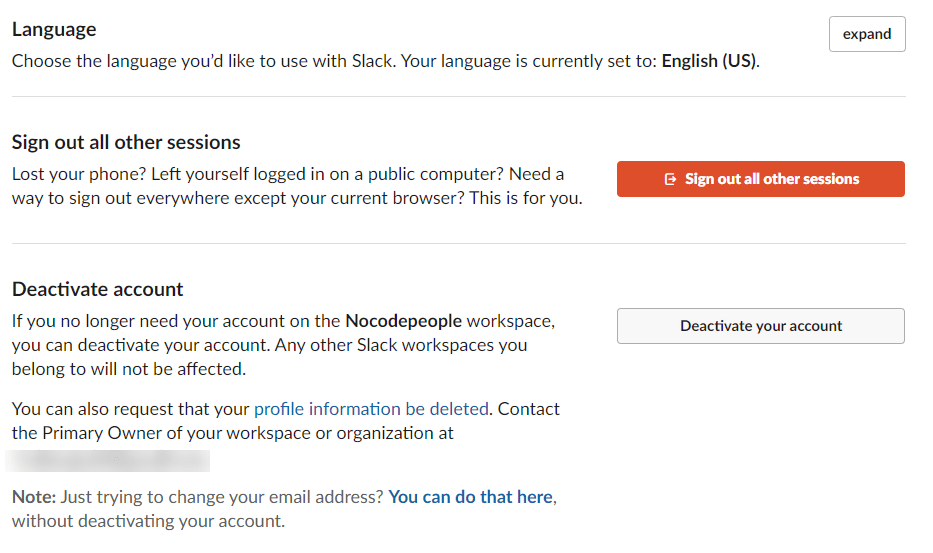The height and width of the screenshot is (553, 933).
Task: Click the bold Nocodepeople workspace name
Action: coord(403,321)
